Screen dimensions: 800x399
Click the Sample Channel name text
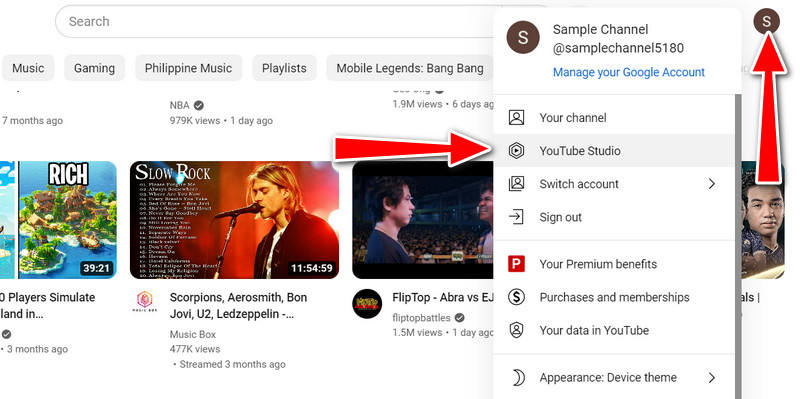(x=601, y=30)
